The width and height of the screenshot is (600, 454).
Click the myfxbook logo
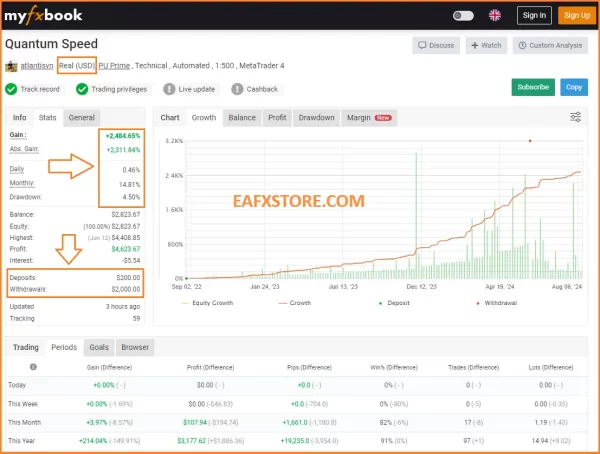click(x=43, y=16)
